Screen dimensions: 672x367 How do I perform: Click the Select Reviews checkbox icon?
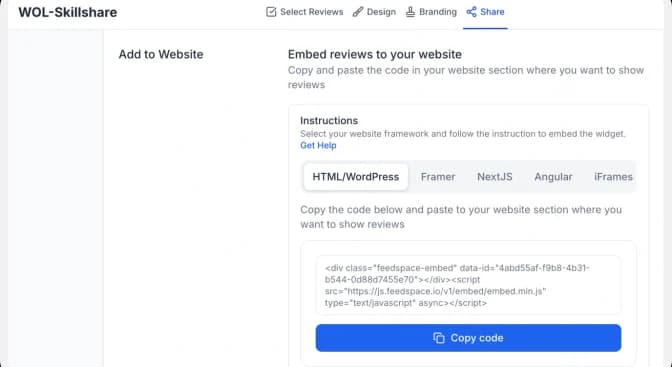click(271, 12)
